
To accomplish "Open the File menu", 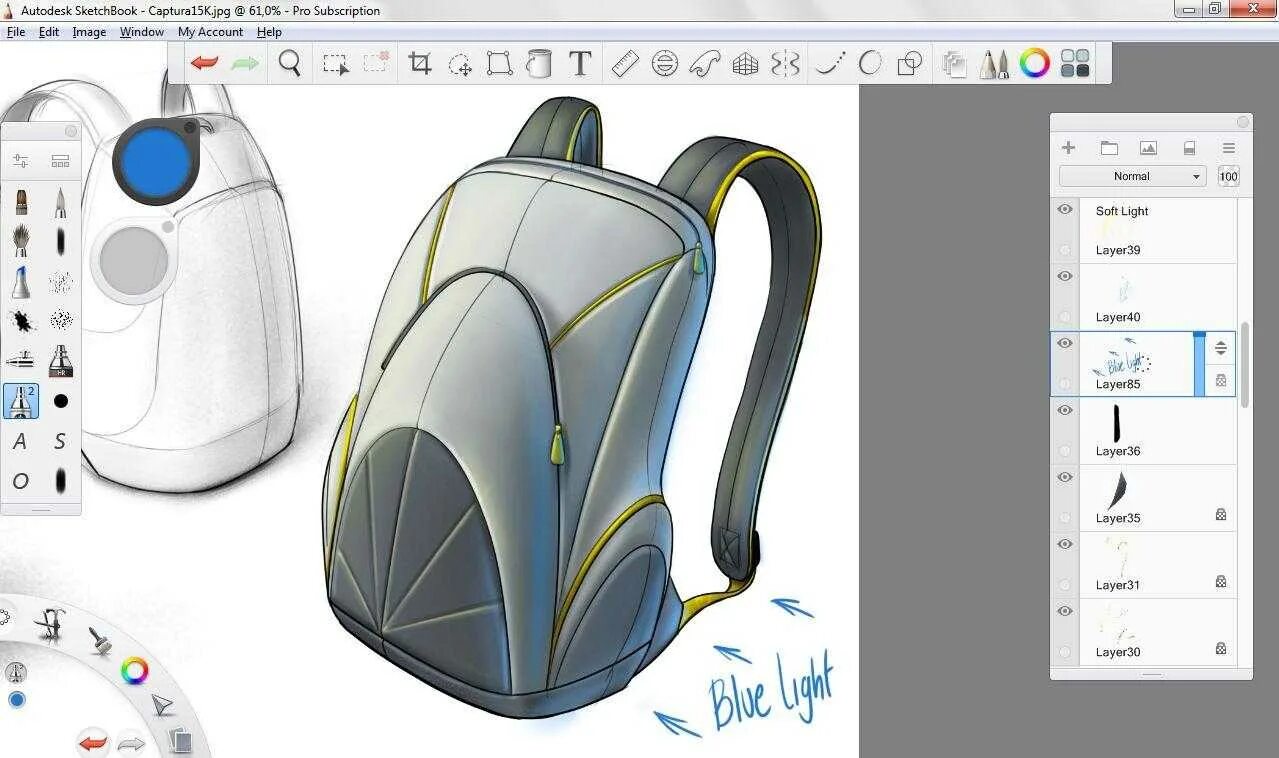I will click(x=16, y=32).
